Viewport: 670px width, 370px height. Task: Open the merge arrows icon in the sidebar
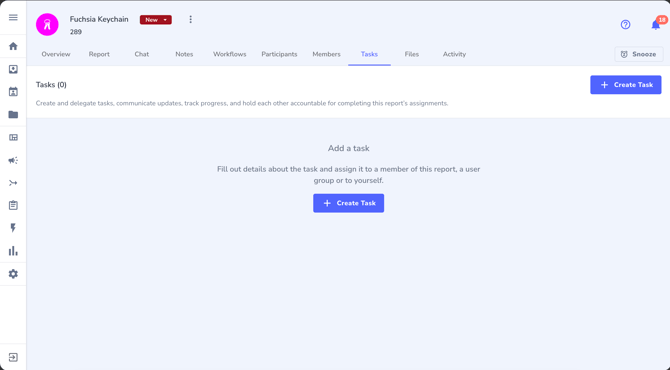[x=13, y=183]
